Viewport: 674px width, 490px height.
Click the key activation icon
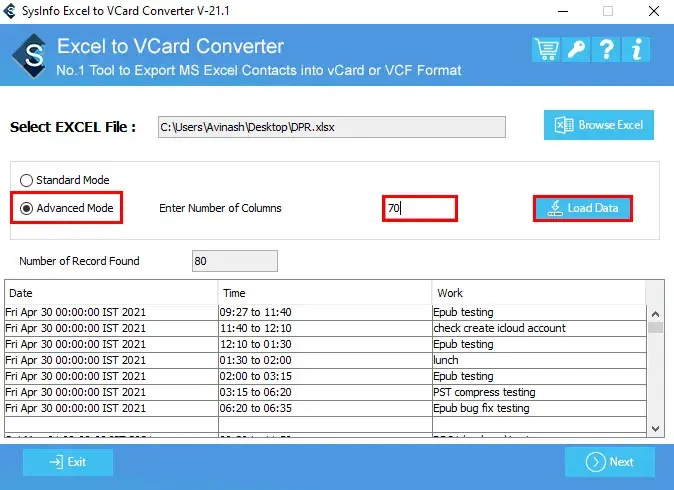click(576, 49)
